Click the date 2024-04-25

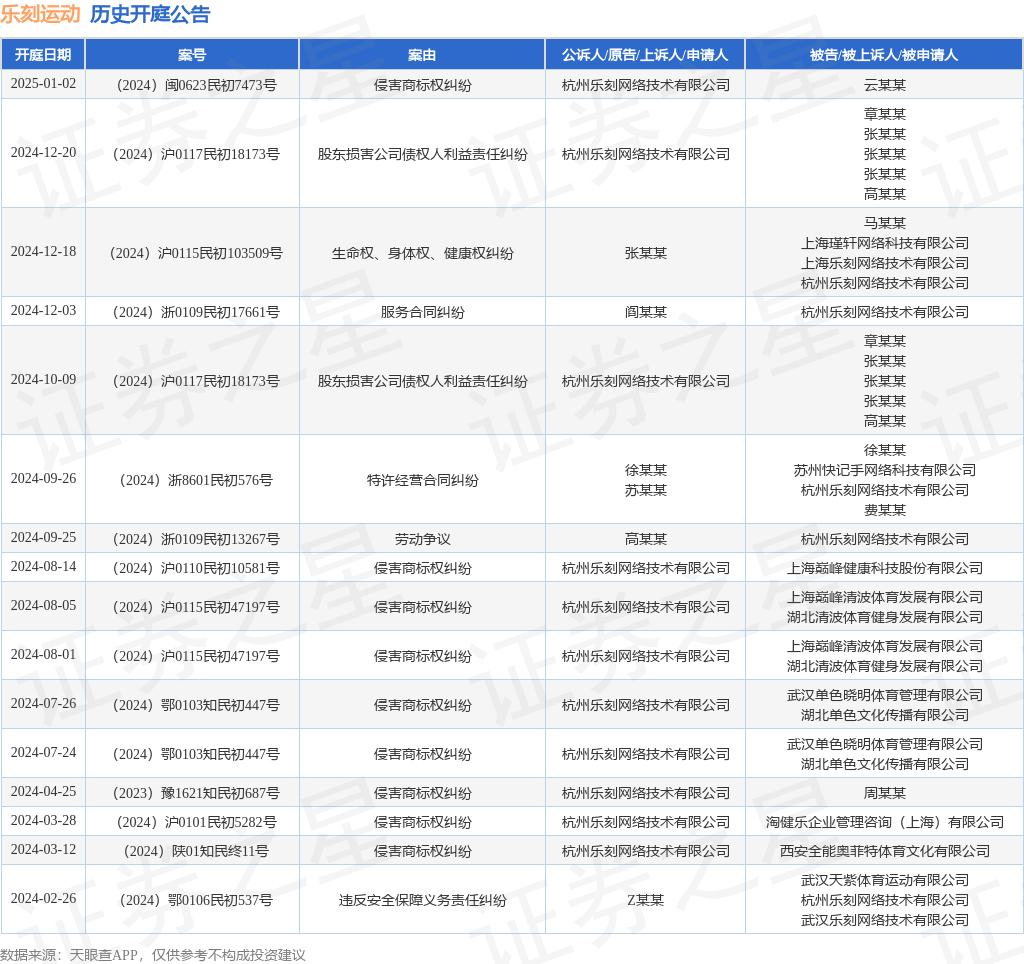[x=43, y=792]
